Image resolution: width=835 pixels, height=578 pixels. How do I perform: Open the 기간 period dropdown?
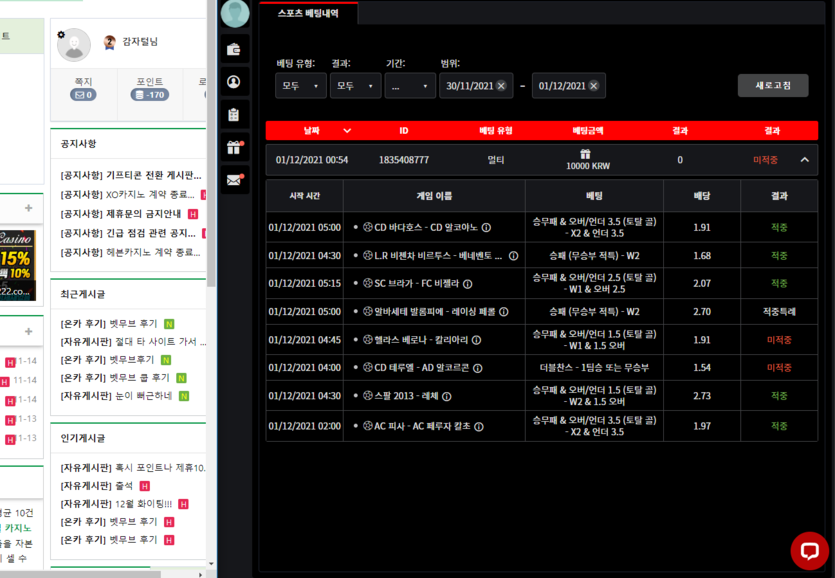point(410,86)
